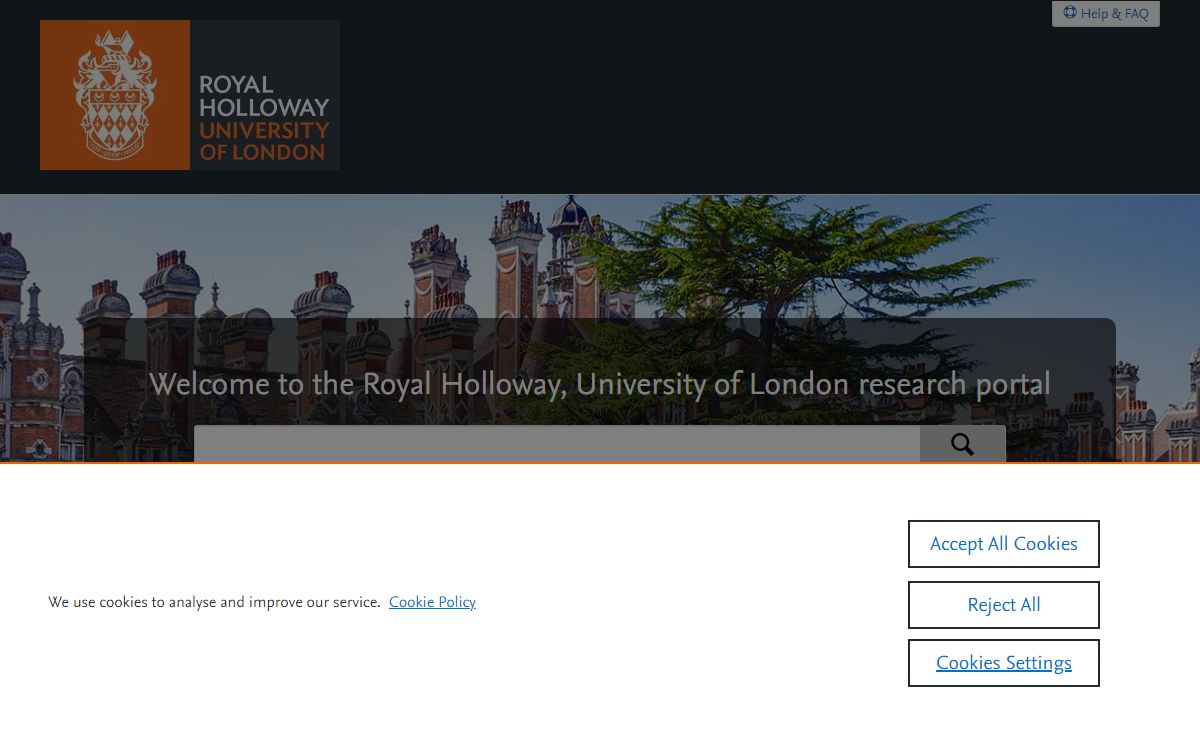Focus the research portal search field
Image resolution: width=1200 pixels, height=740 pixels.
pyautogui.click(x=557, y=444)
